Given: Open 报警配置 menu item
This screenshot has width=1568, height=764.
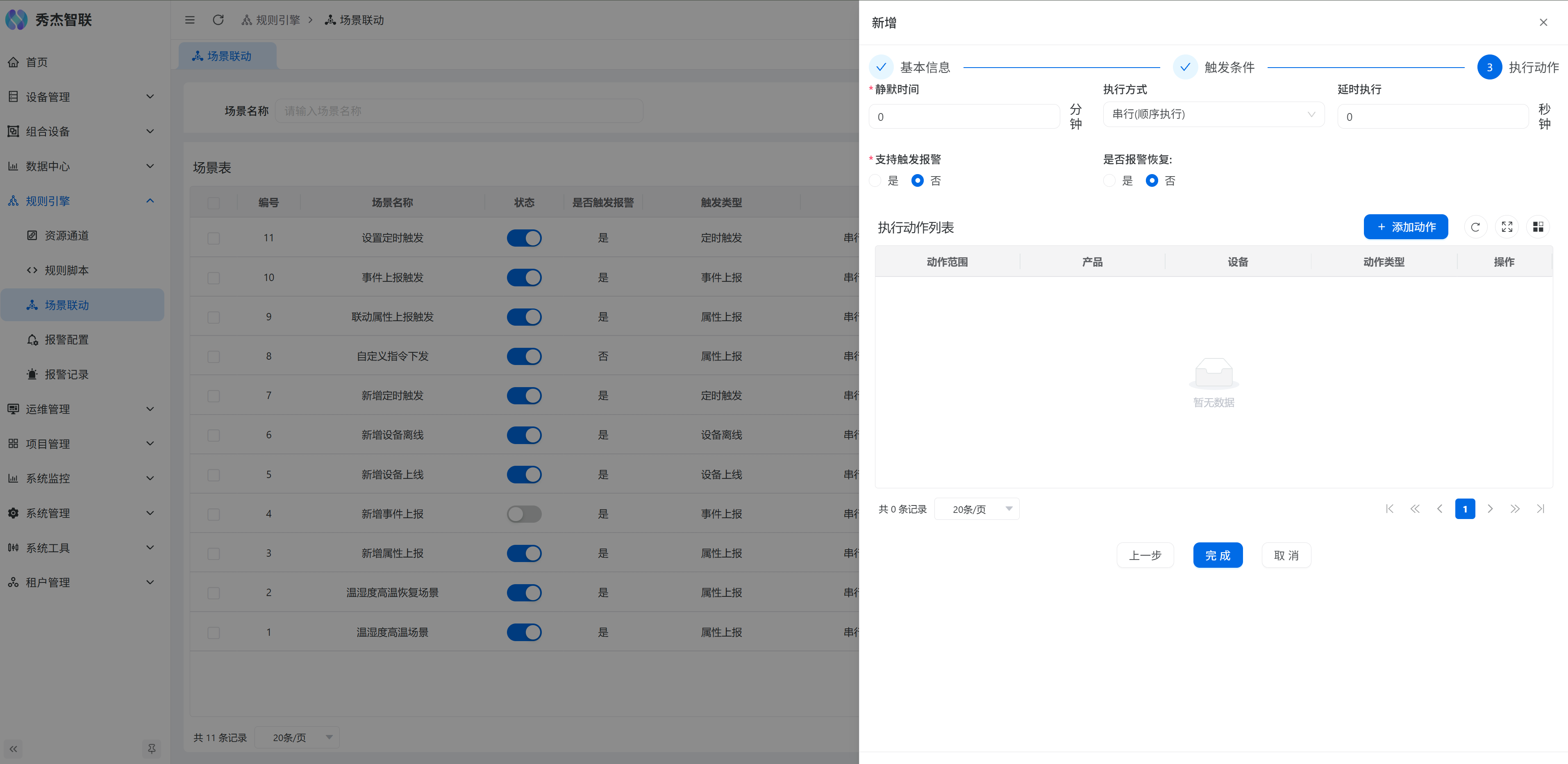Looking at the screenshot, I should [67, 340].
